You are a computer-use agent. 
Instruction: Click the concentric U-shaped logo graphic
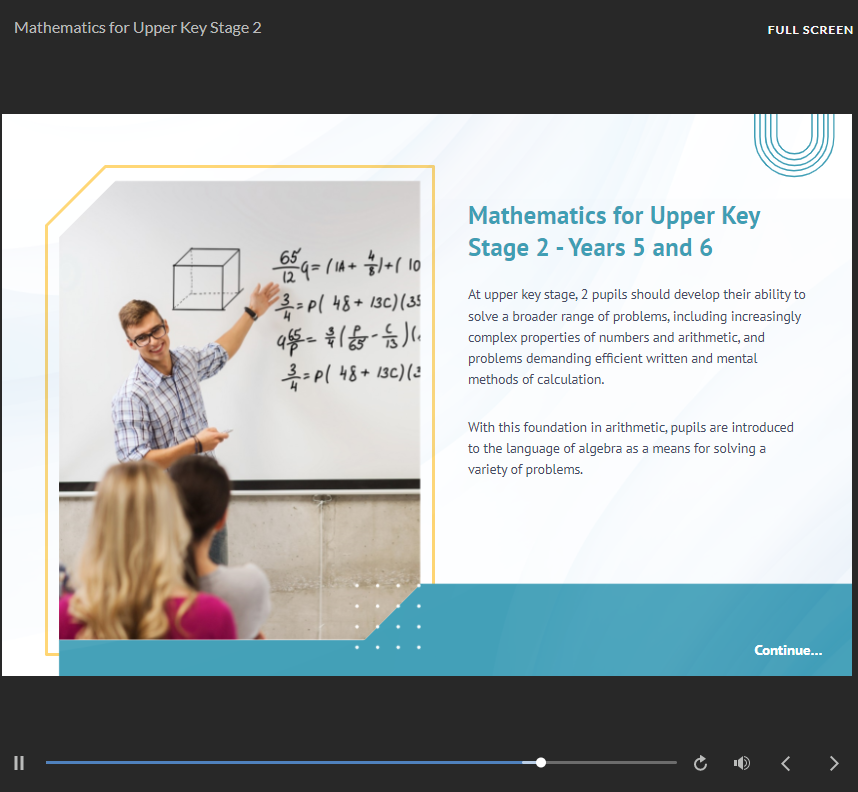[793, 142]
